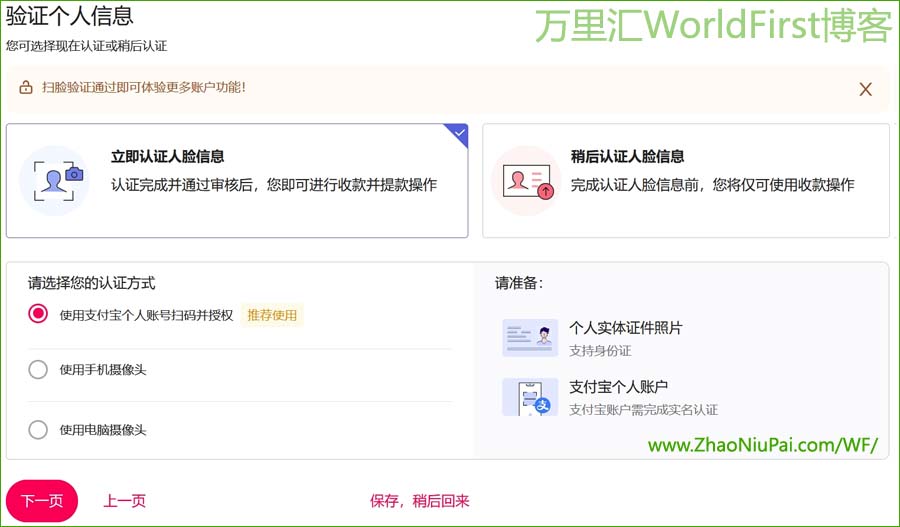900x527 pixels.
Task: Click 支持身份证 text
Action: (600, 351)
